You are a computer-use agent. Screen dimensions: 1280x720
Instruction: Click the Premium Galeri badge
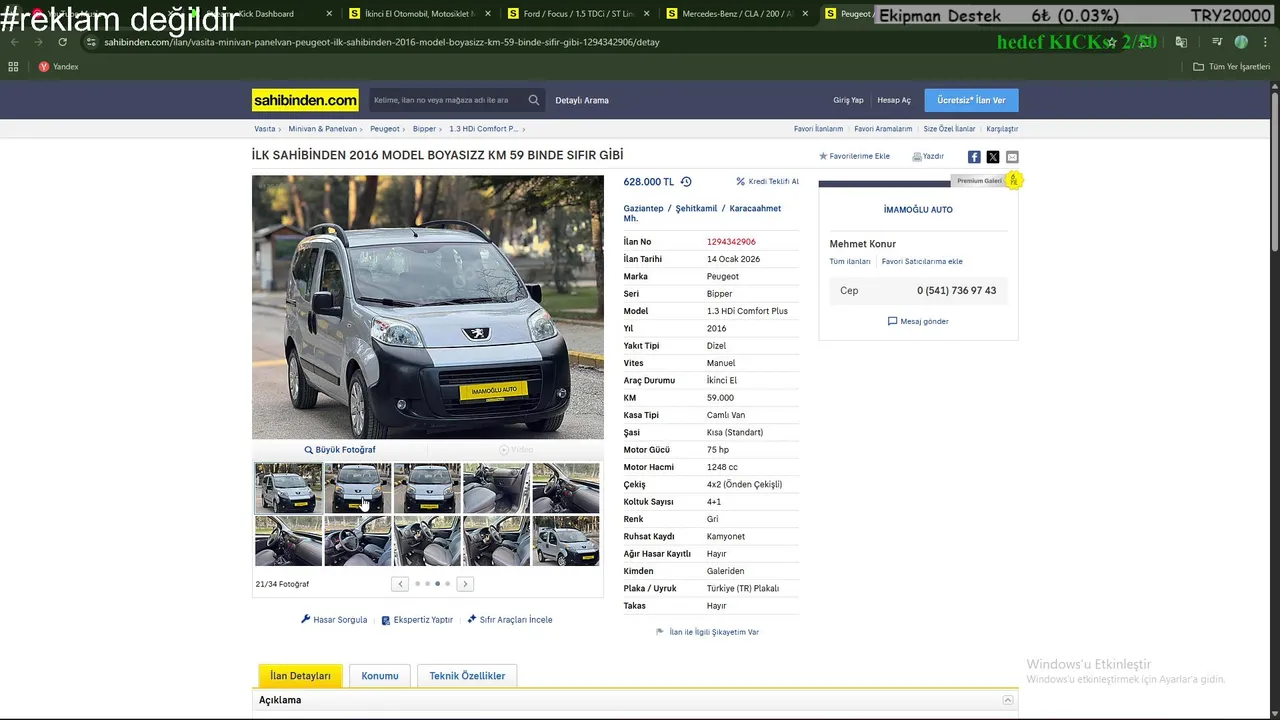[x=979, y=181]
